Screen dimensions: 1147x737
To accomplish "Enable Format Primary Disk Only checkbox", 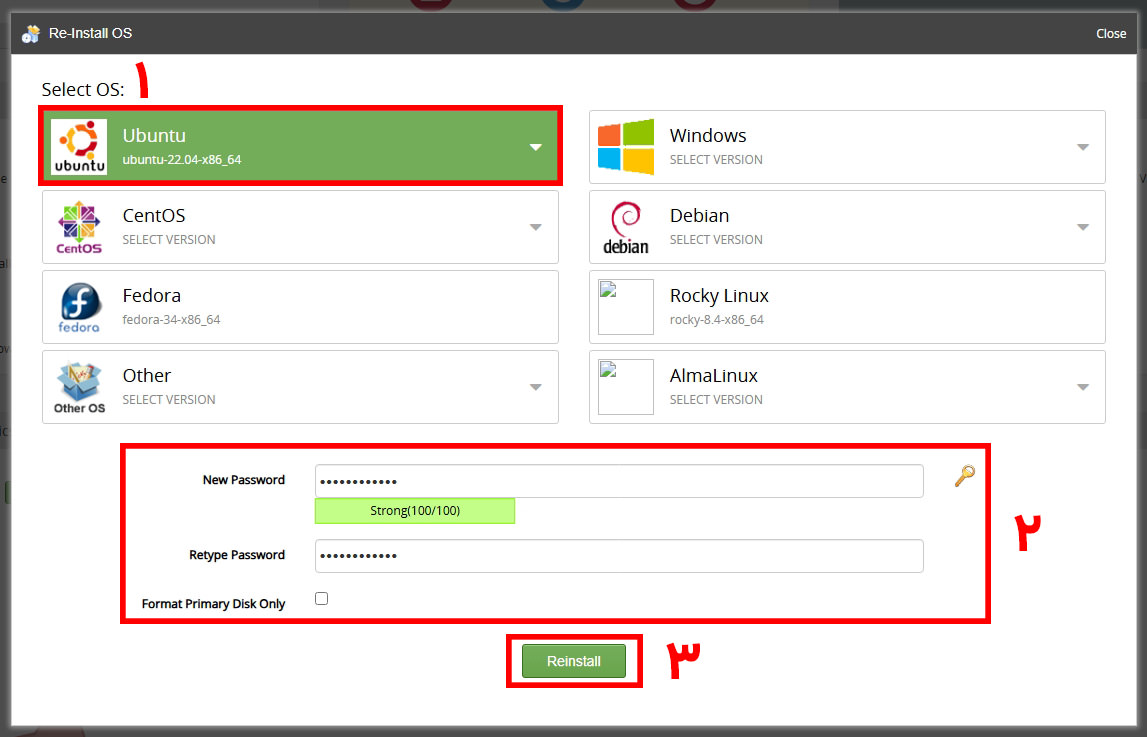I will click(x=321, y=598).
